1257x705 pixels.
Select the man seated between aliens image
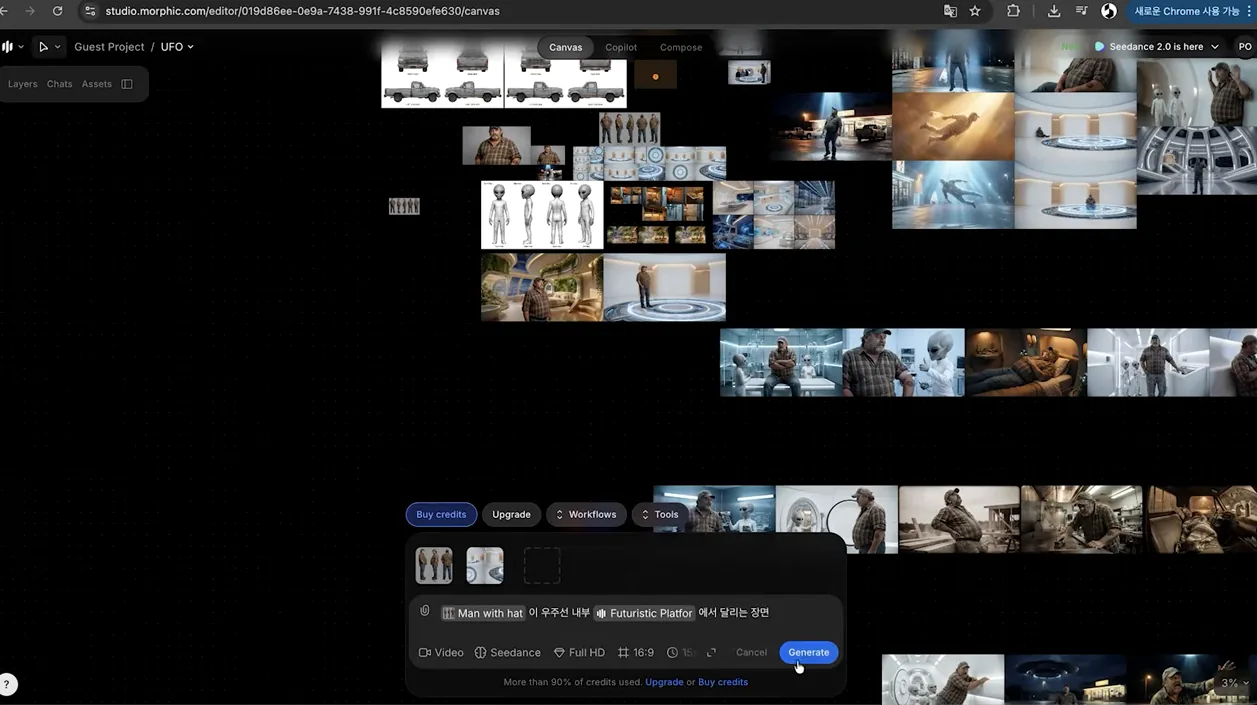pos(781,362)
